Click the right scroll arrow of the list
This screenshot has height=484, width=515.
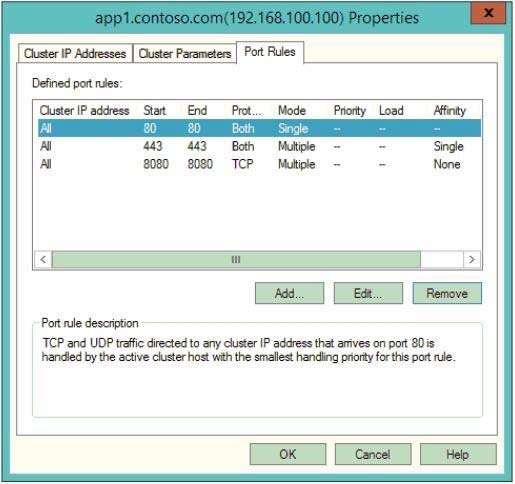(472, 259)
